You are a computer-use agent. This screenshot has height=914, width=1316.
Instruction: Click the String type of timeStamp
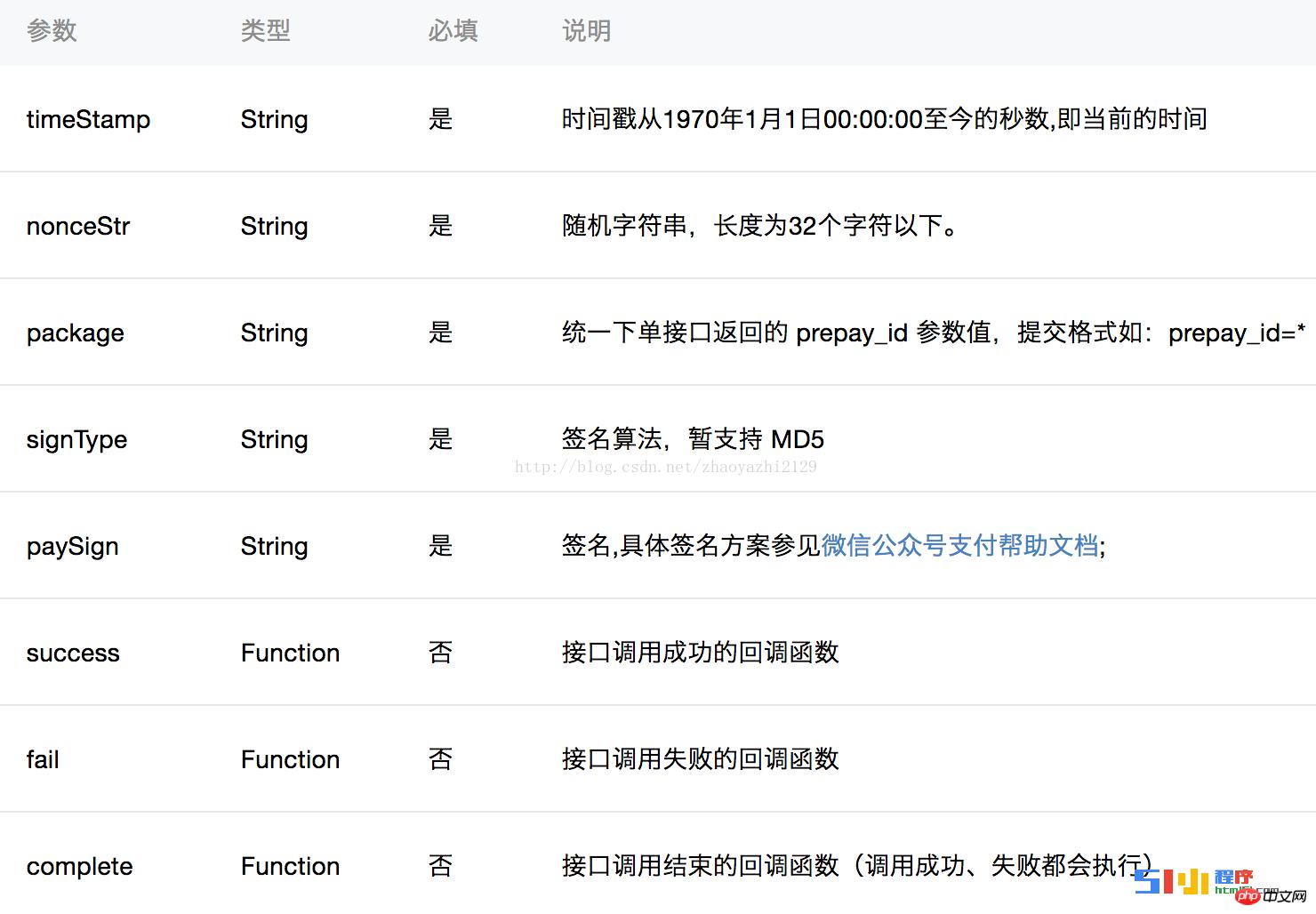274,119
